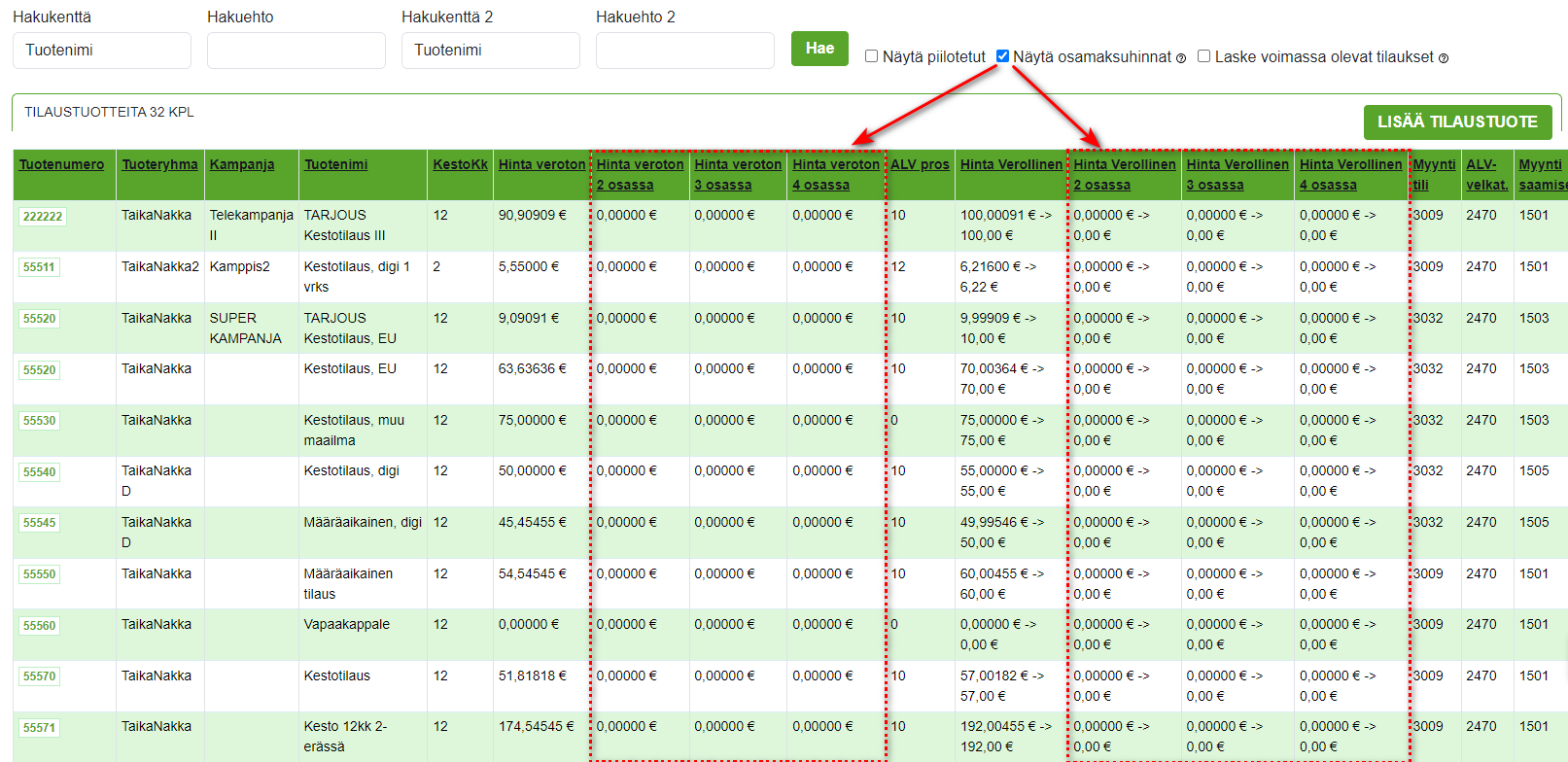
Task: Click the Hakuehto 2 input field
Action: coord(685,51)
